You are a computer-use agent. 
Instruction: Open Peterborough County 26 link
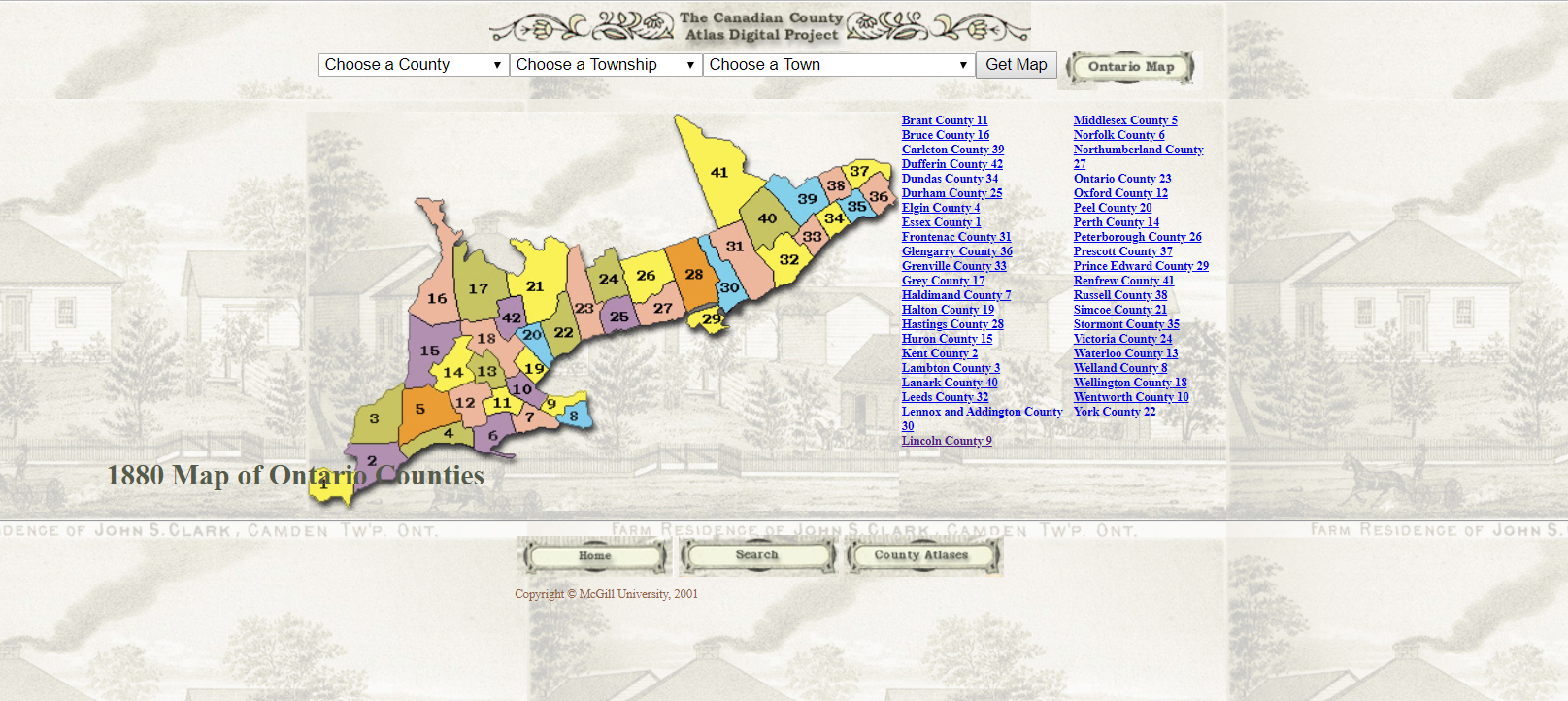(1137, 237)
